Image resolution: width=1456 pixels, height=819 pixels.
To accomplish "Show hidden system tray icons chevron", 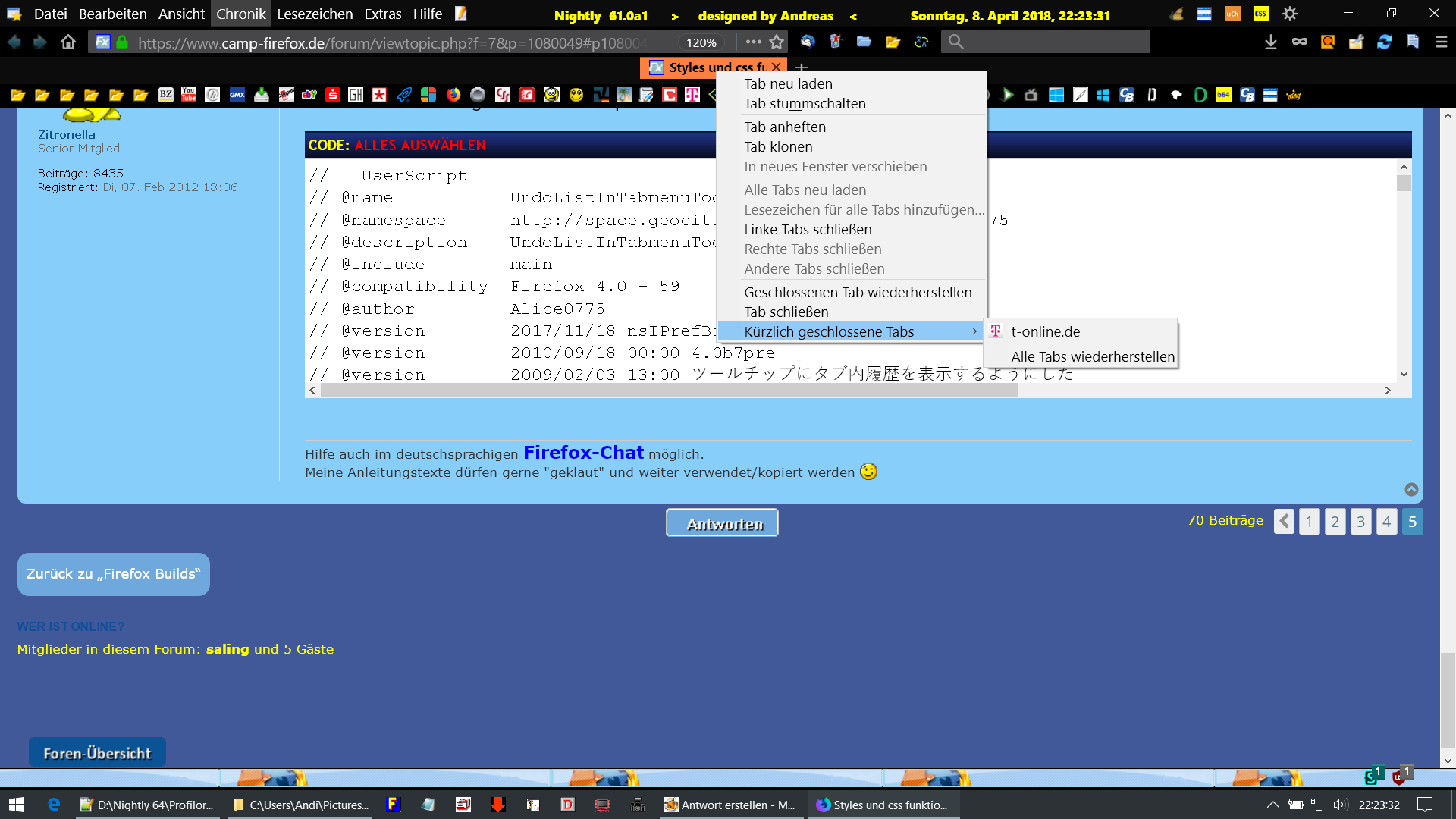I will 1272,805.
